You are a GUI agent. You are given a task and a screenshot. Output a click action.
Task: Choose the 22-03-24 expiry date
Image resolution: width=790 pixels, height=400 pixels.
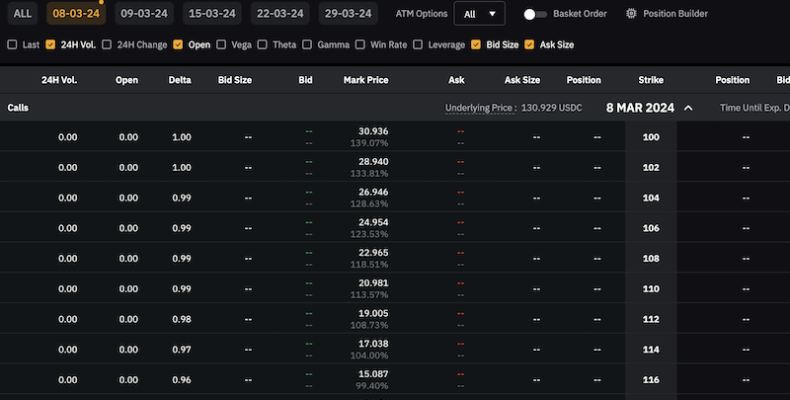279,14
